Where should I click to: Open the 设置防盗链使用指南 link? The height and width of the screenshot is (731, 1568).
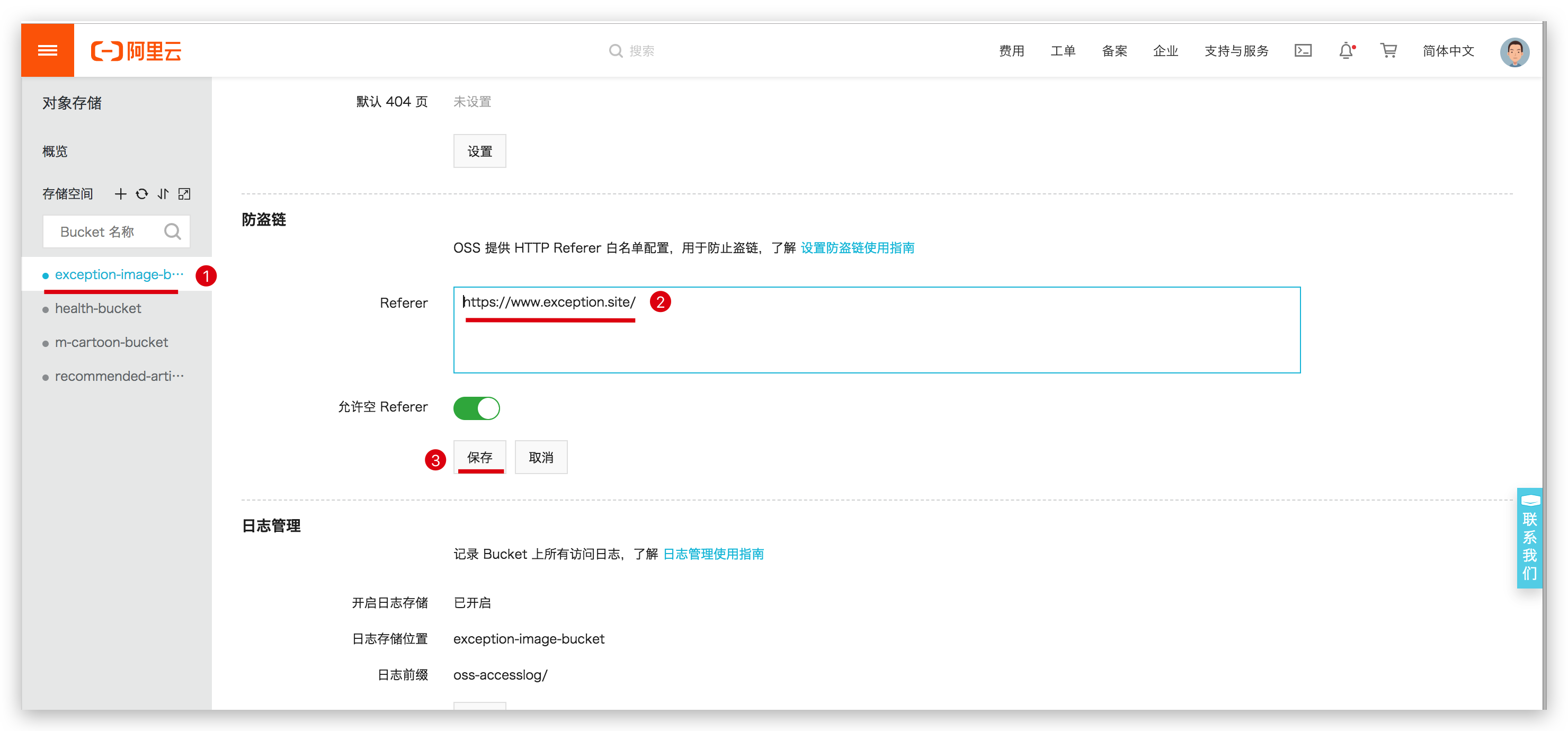pyautogui.click(x=857, y=248)
